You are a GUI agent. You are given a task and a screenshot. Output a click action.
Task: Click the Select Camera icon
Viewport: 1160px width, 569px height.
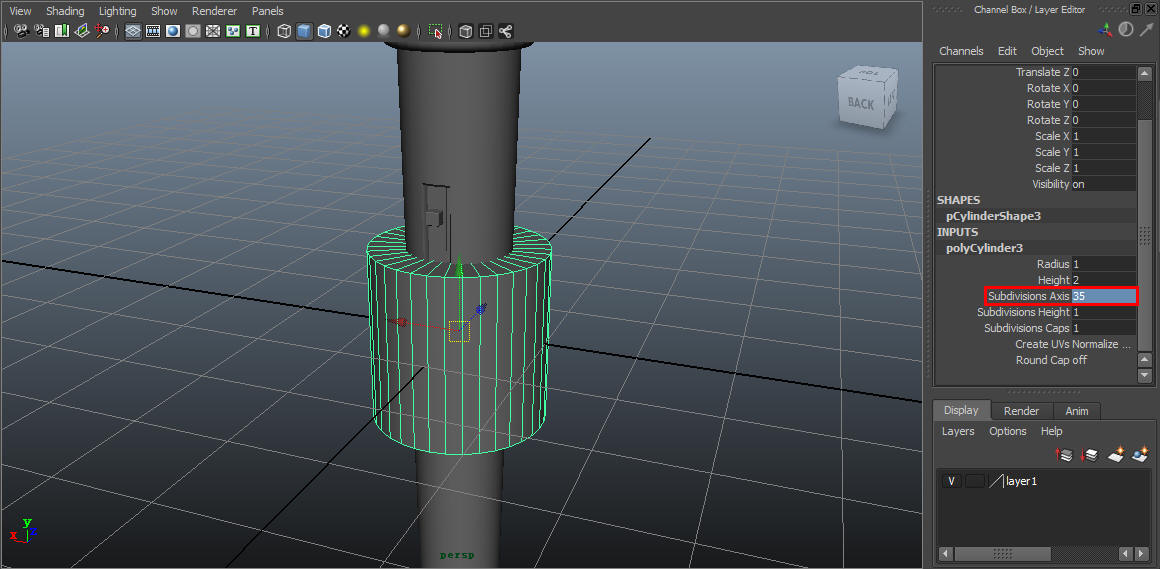pyautogui.click(x=21, y=31)
